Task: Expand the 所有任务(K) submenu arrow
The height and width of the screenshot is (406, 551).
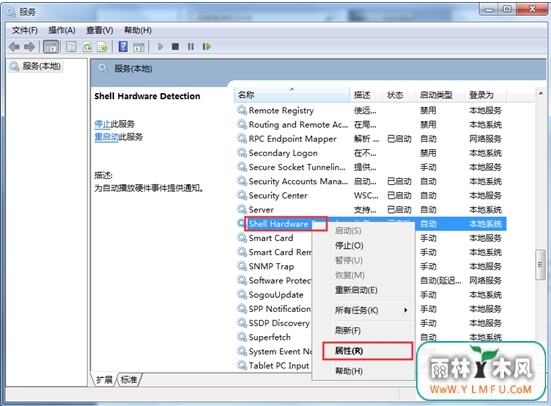Action: (x=406, y=310)
